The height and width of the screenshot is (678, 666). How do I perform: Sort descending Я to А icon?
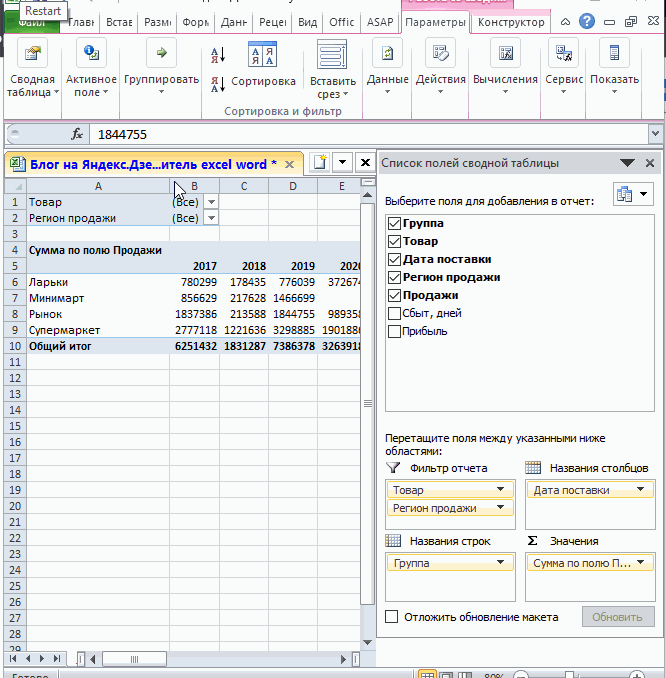coord(218,84)
